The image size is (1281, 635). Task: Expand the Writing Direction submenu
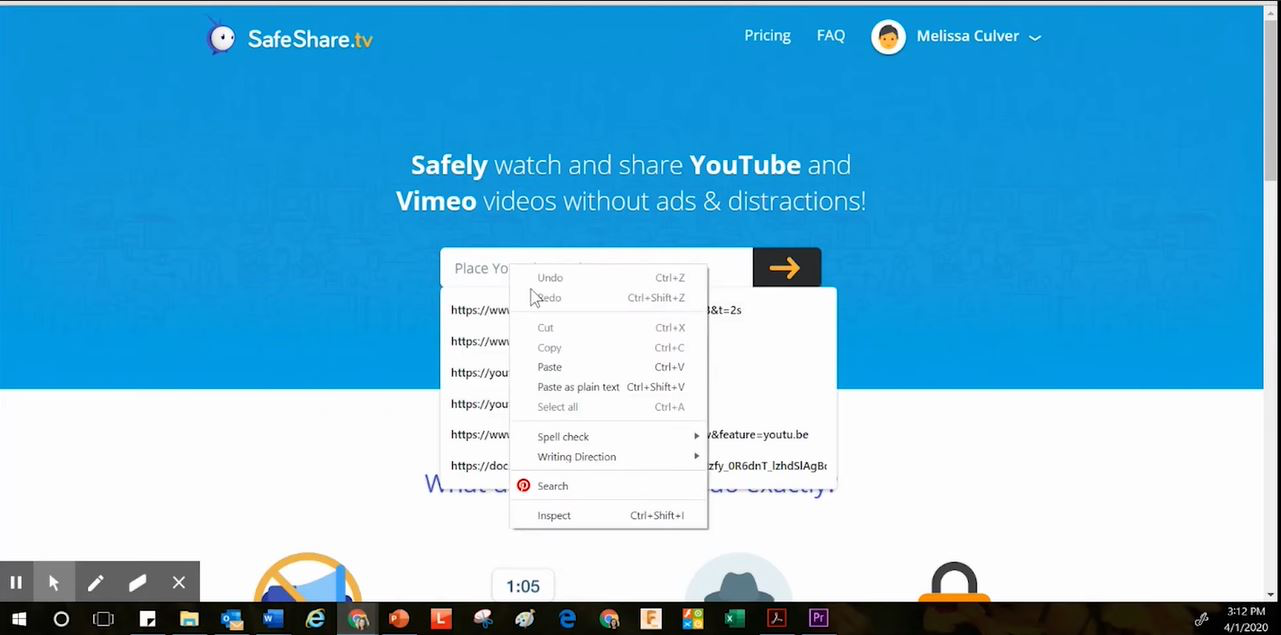[577, 457]
